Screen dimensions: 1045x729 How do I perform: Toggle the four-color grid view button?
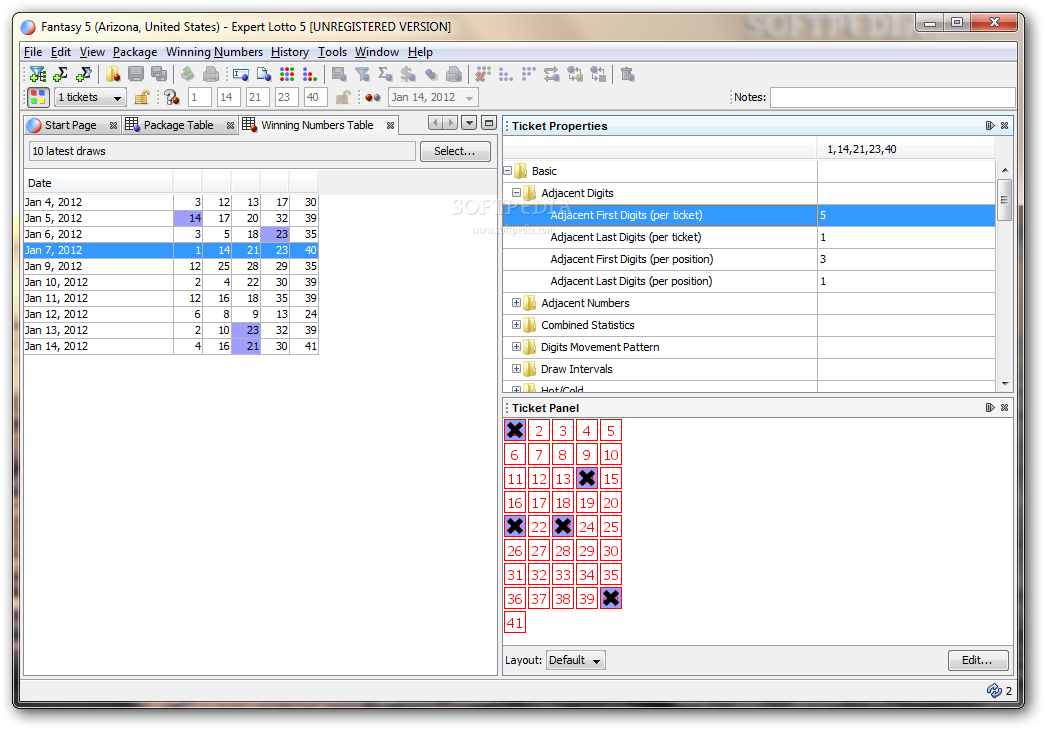point(38,97)
